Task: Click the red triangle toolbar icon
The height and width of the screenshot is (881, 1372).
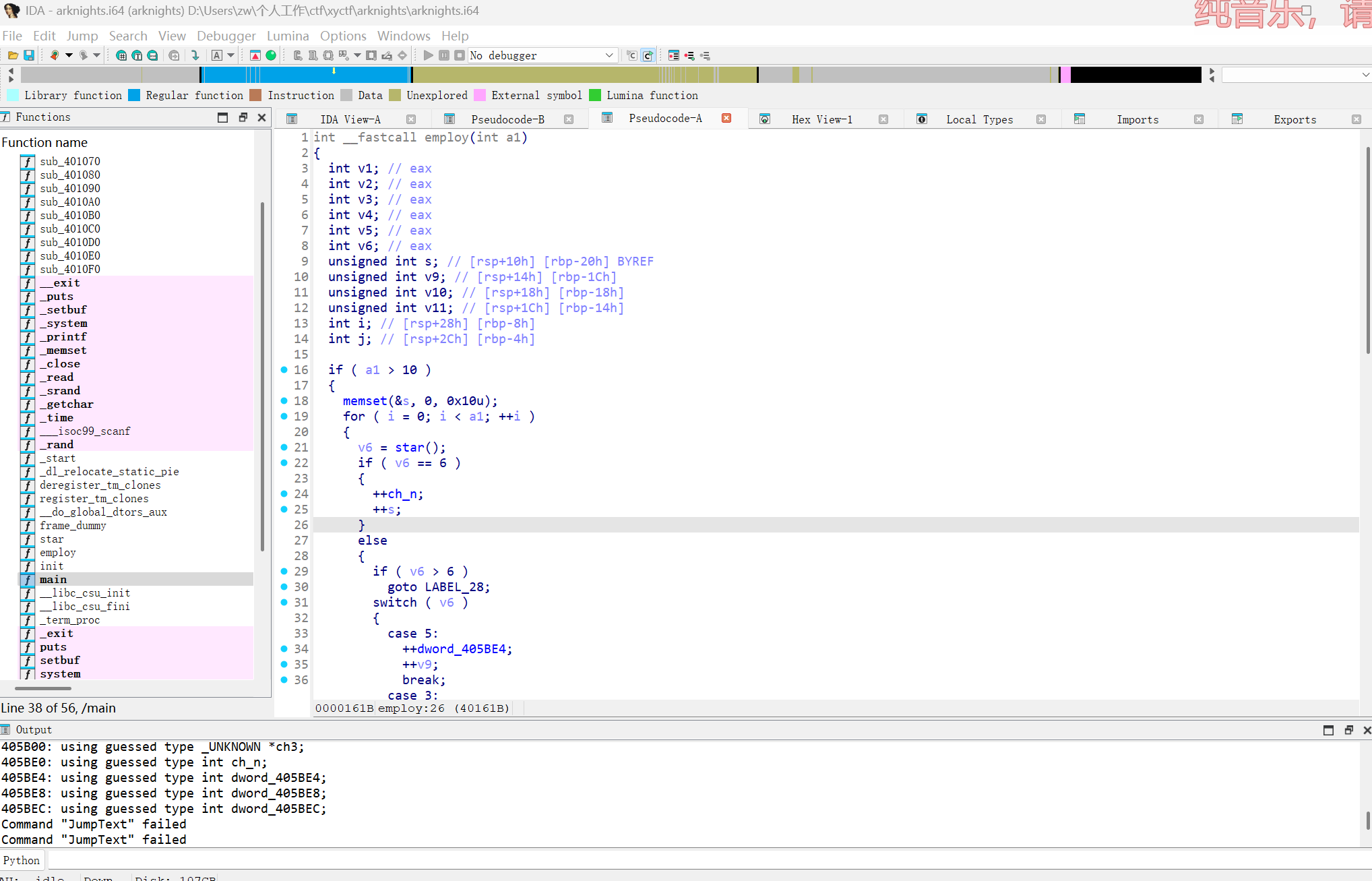Action: coord(255,55)
